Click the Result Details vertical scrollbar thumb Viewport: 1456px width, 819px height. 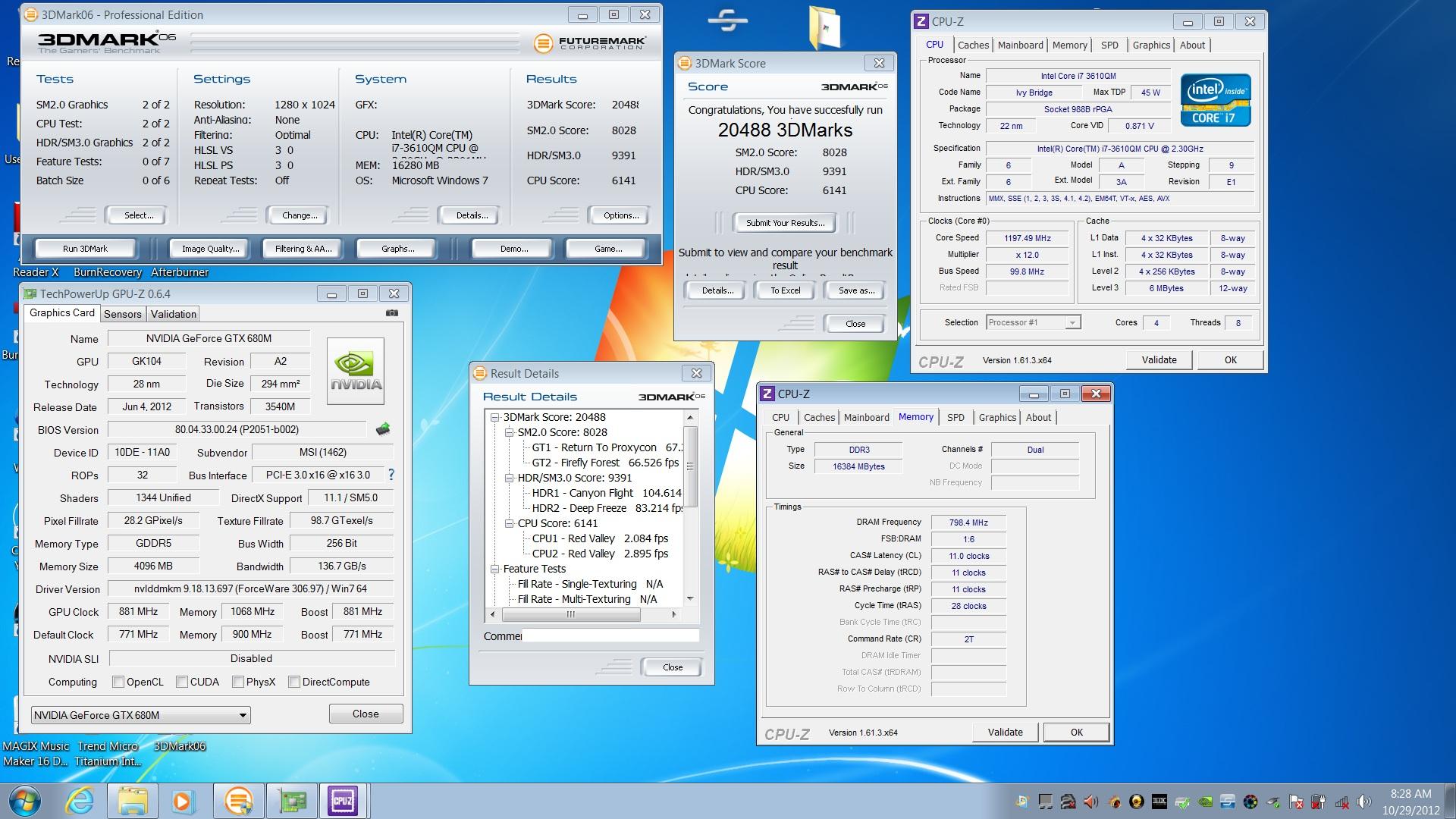[690, 466]
